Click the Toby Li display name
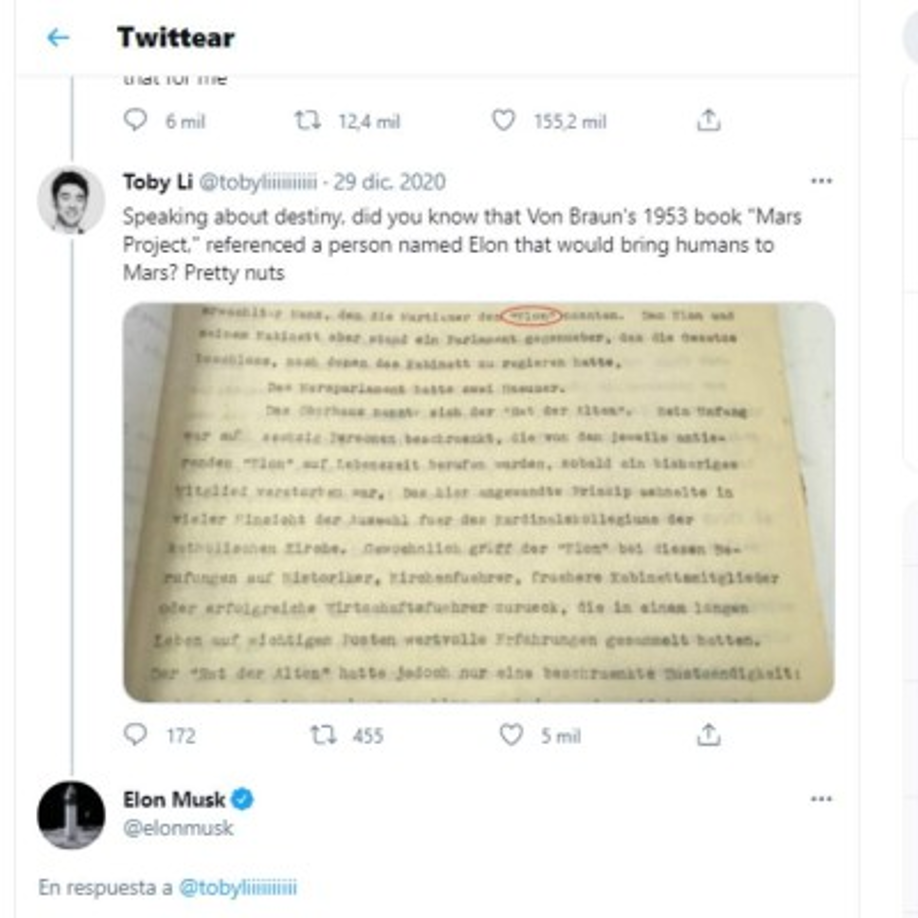The width and height of the screenshot is (918, 918). [157, 182]
